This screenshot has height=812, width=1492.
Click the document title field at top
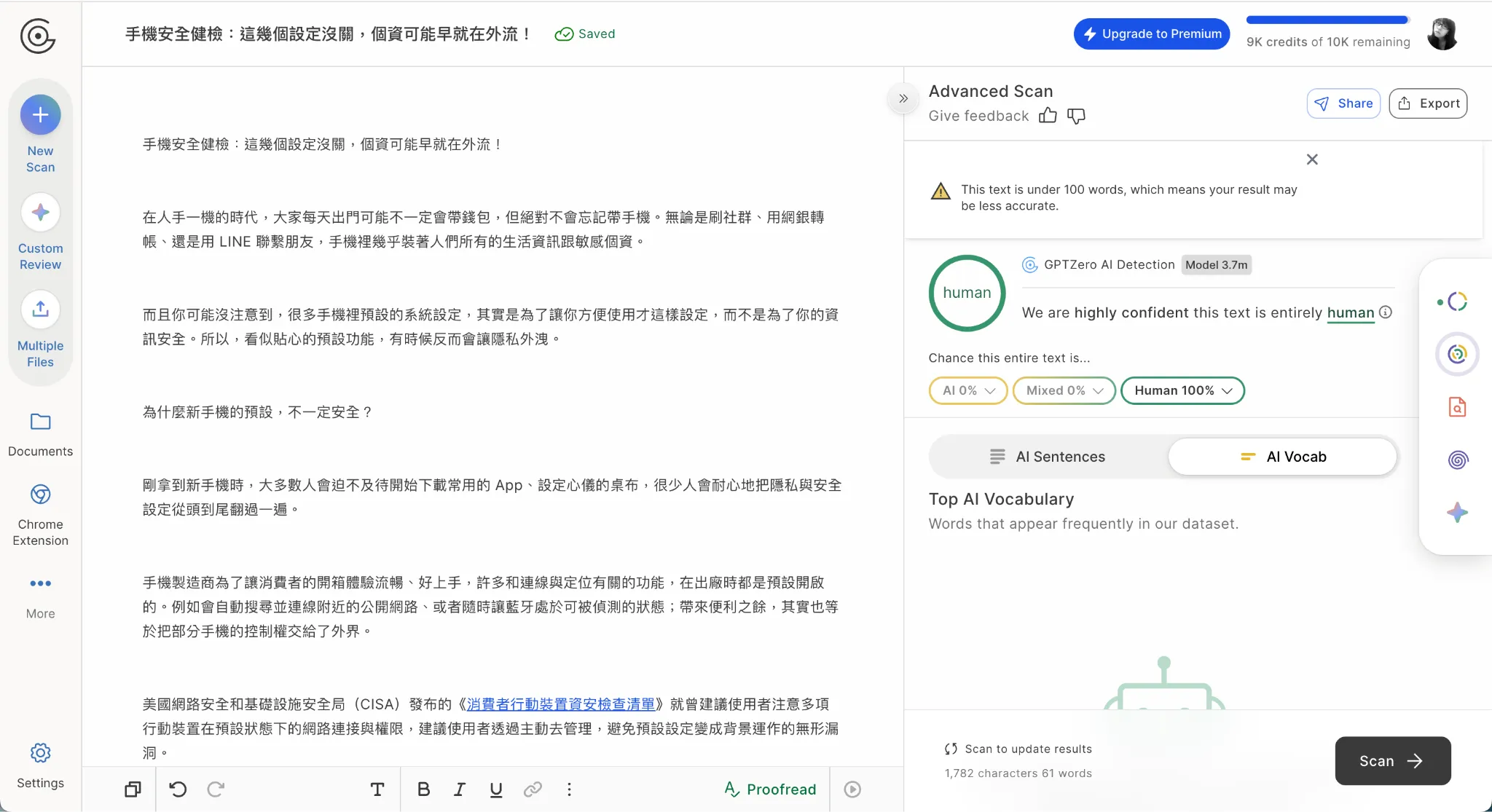(x=329, y=33)
